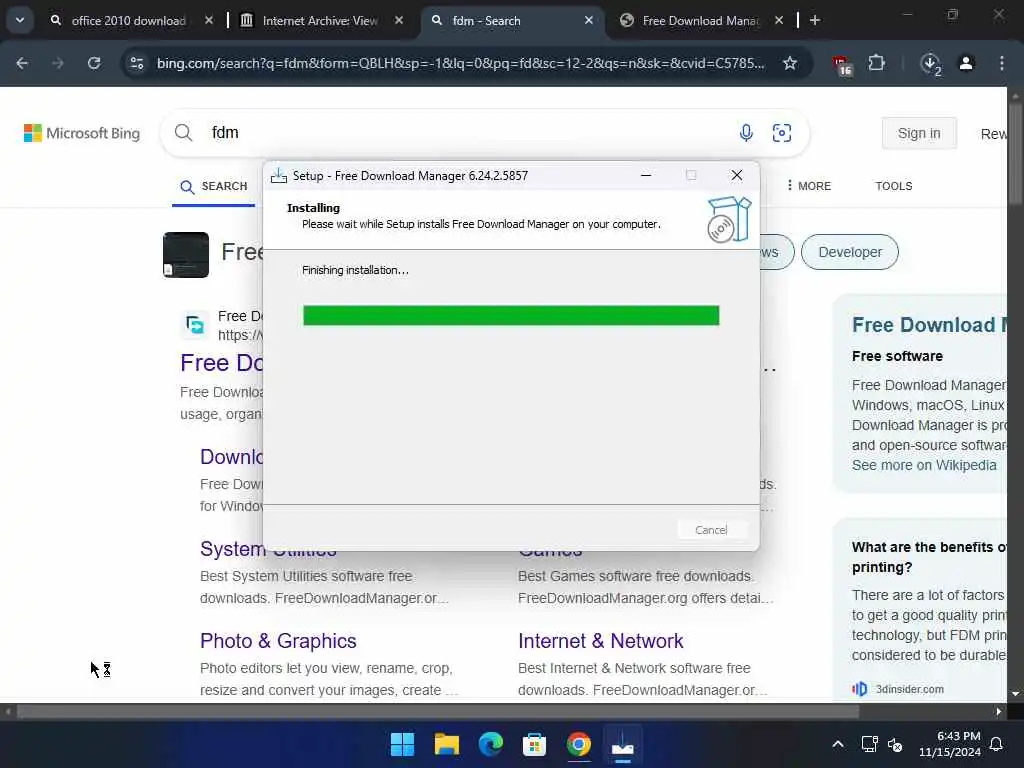This screenshot has height=768, width=1024.
Task: Click Cancel in the Setup dialog
Action: coord(711,530)
